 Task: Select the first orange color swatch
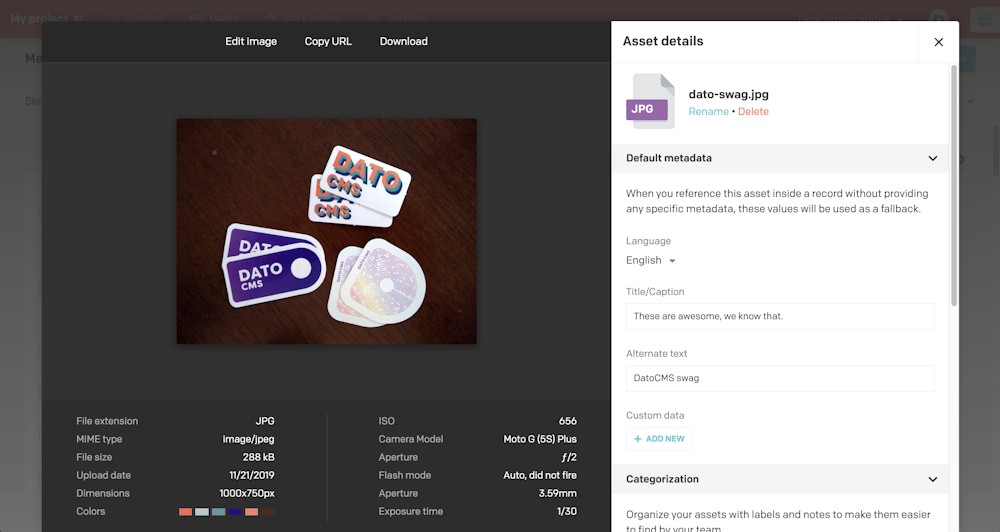coord(185,512)
